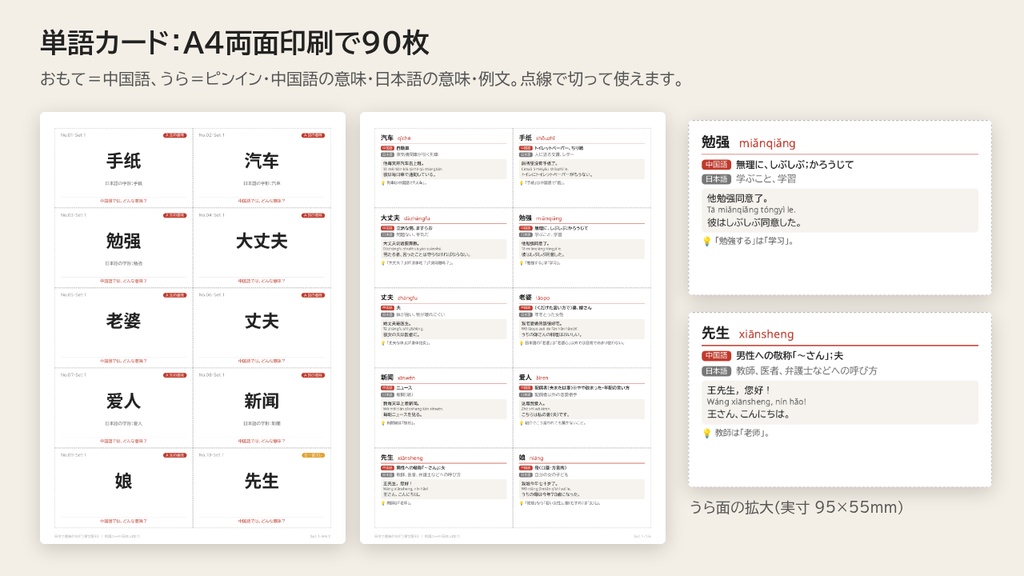Select the front-side 新闻 word card
This screenshot has width=1024, height=576.
pos(262,408)
